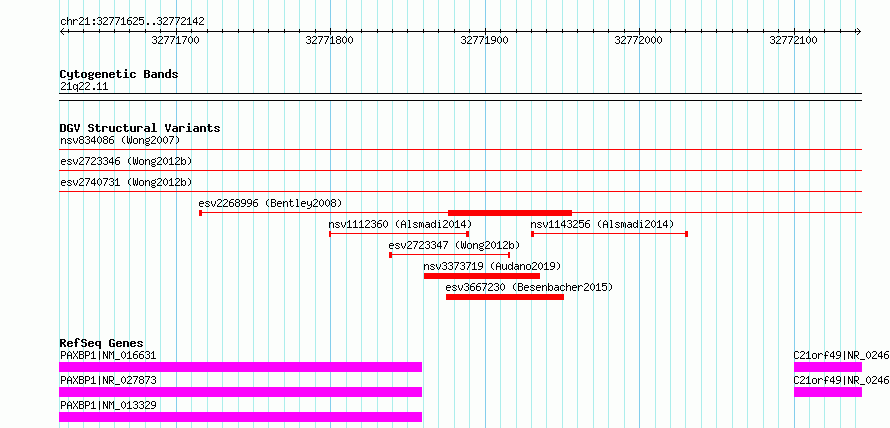Click the RefSeq Genes track title
The image size is (890, 428).
pos(102,343)
